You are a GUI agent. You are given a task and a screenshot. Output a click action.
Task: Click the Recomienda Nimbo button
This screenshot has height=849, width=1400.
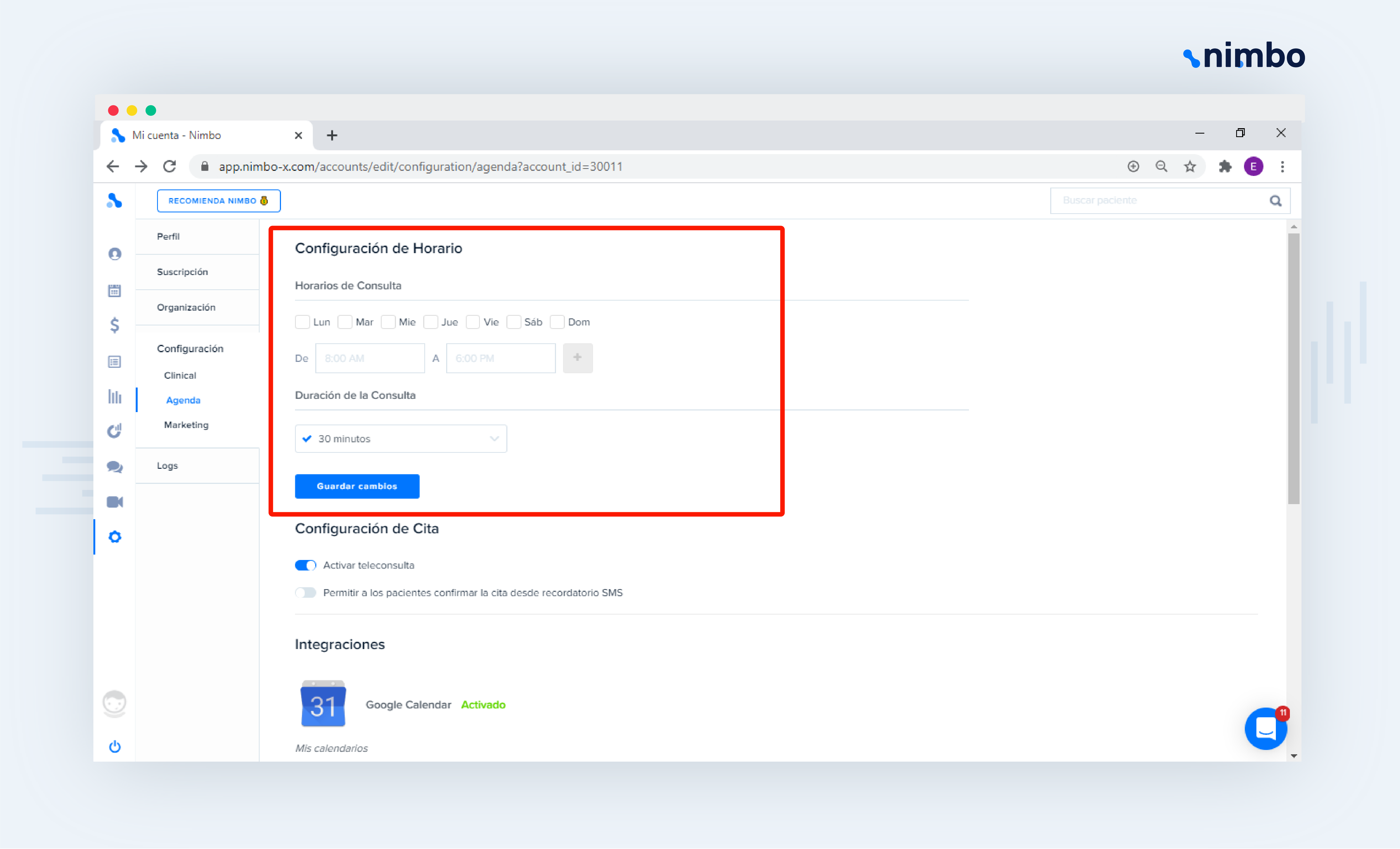click(x=218, y=201)
